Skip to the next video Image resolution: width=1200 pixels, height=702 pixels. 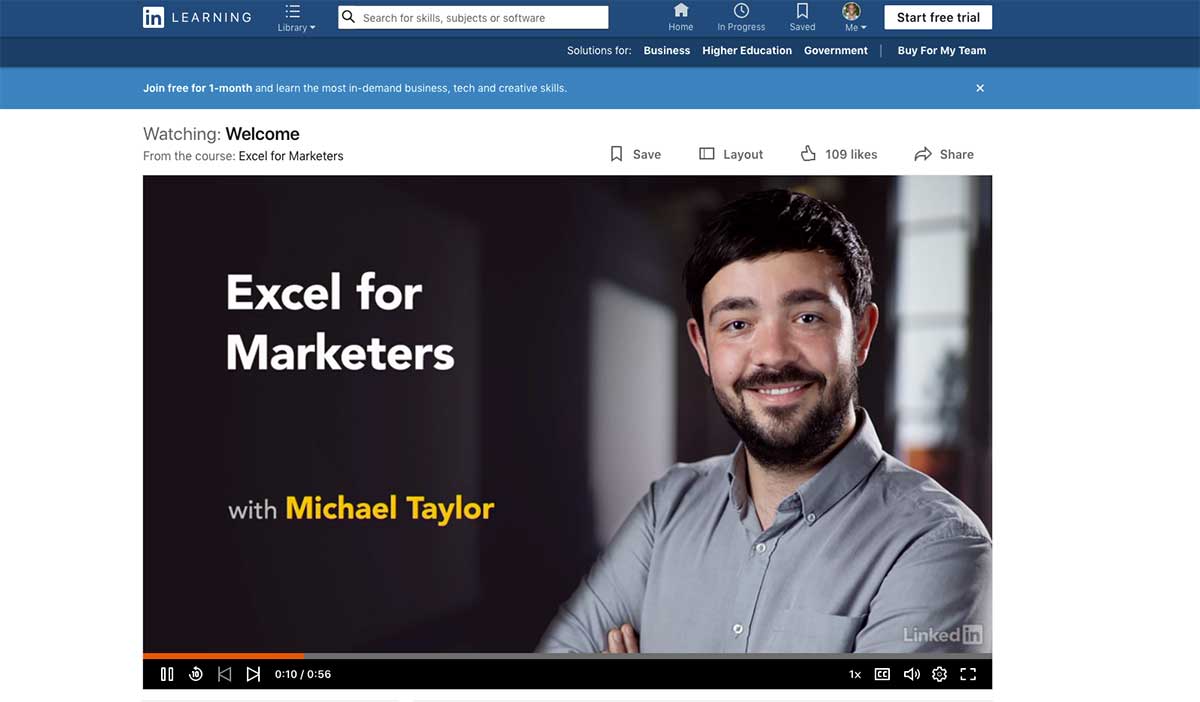(x=253, y=674)
